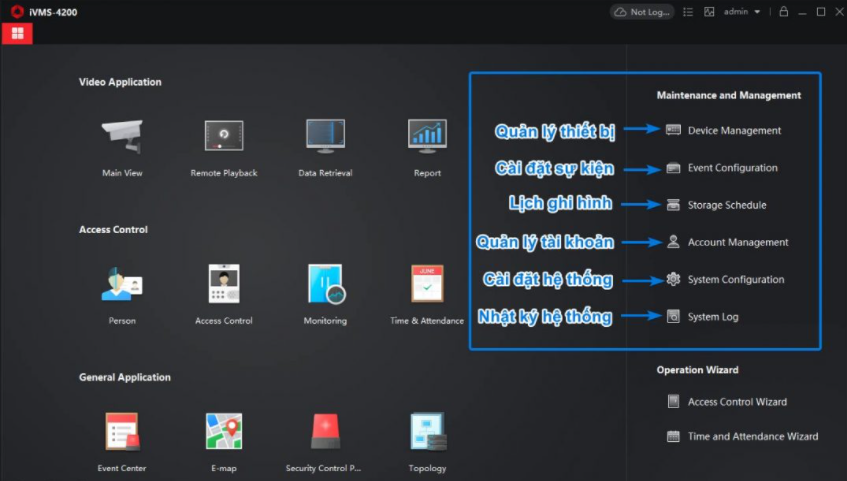Click System Log icon
The width and height of the screenshot is (847, 481).
pos(673,316)
